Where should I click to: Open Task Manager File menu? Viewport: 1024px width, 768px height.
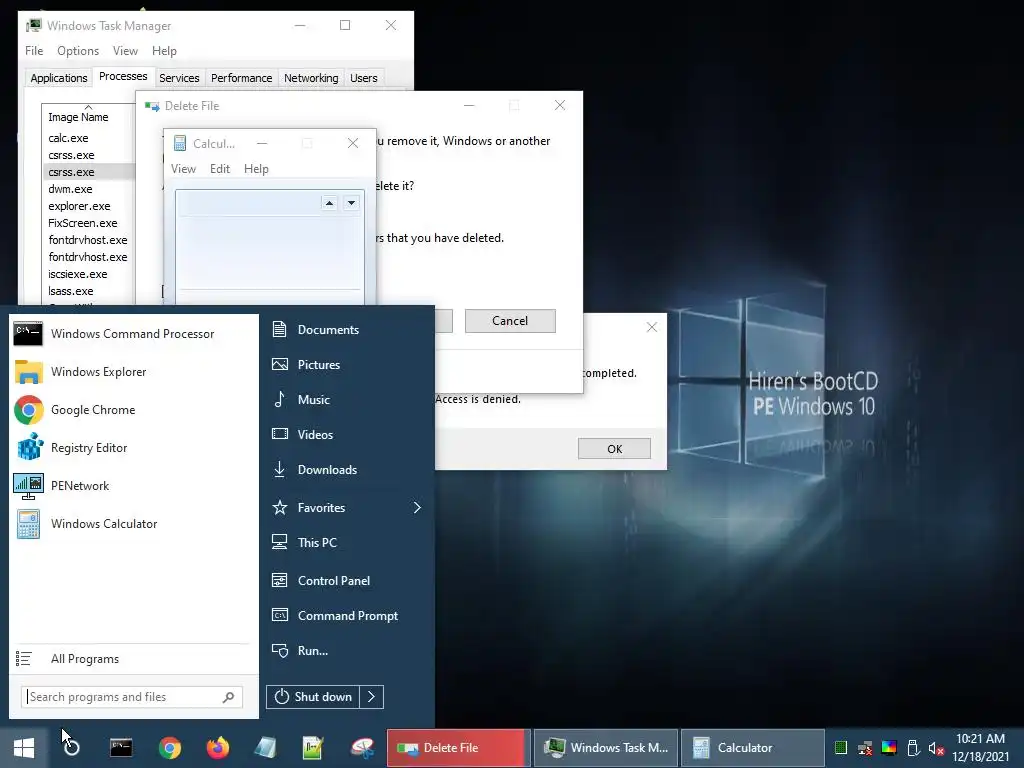[34, 51]
